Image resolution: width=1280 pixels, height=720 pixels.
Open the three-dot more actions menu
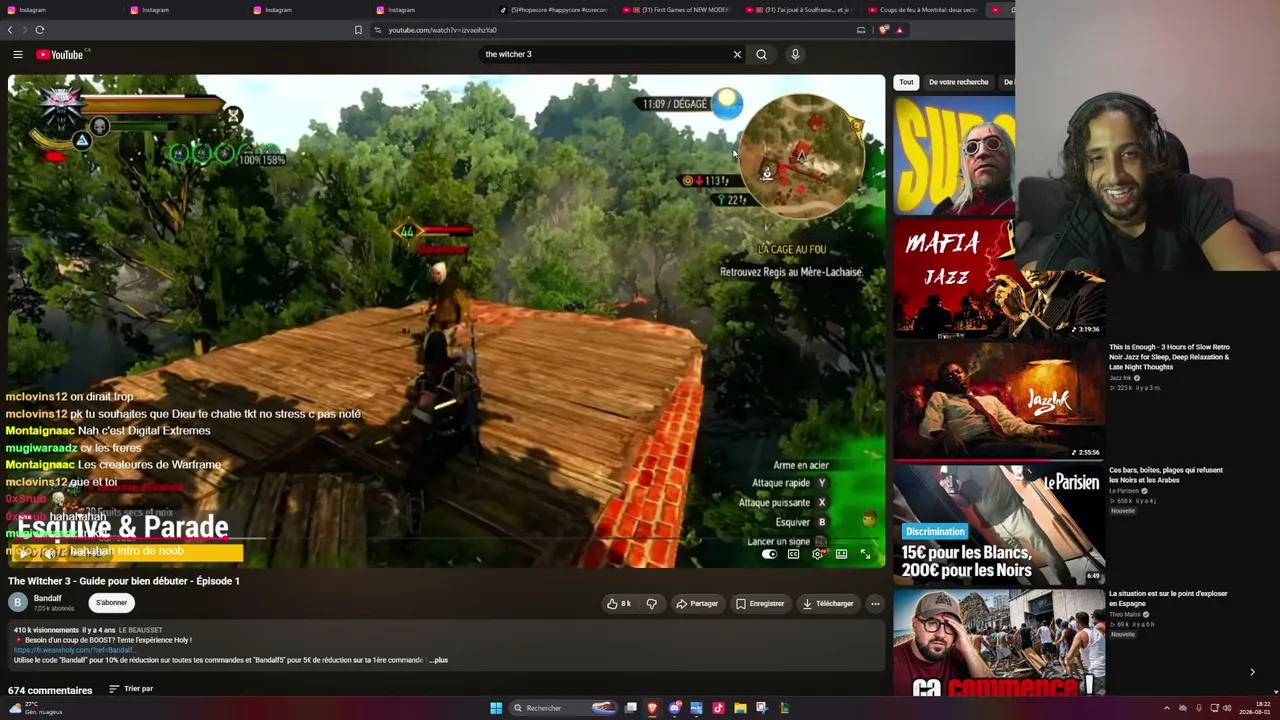click(875, 603)
